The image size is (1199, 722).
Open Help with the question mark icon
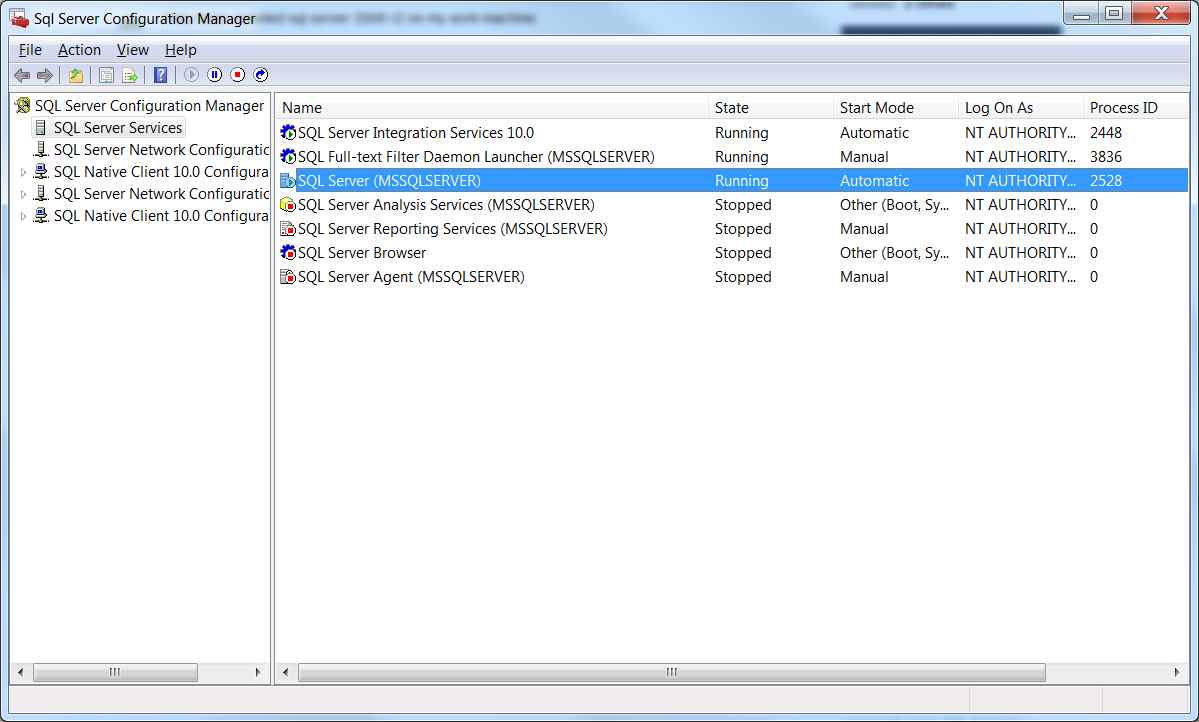coord(161,75)
